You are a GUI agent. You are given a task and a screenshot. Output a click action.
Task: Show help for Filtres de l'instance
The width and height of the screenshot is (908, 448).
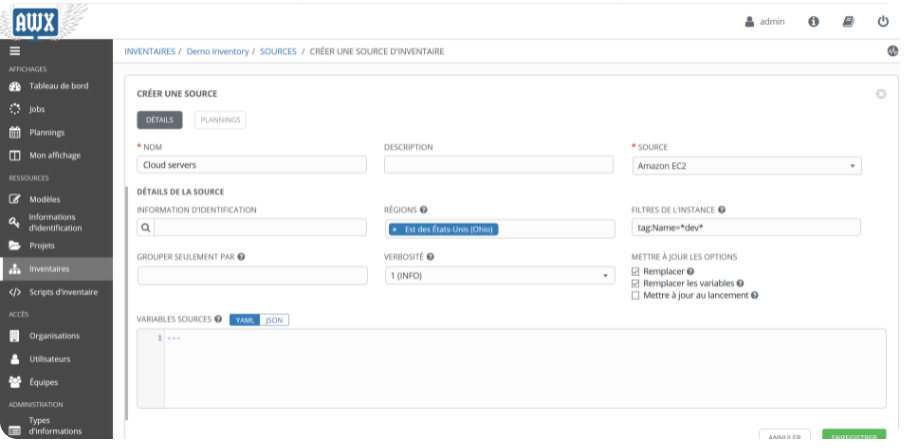pos(722,210)
